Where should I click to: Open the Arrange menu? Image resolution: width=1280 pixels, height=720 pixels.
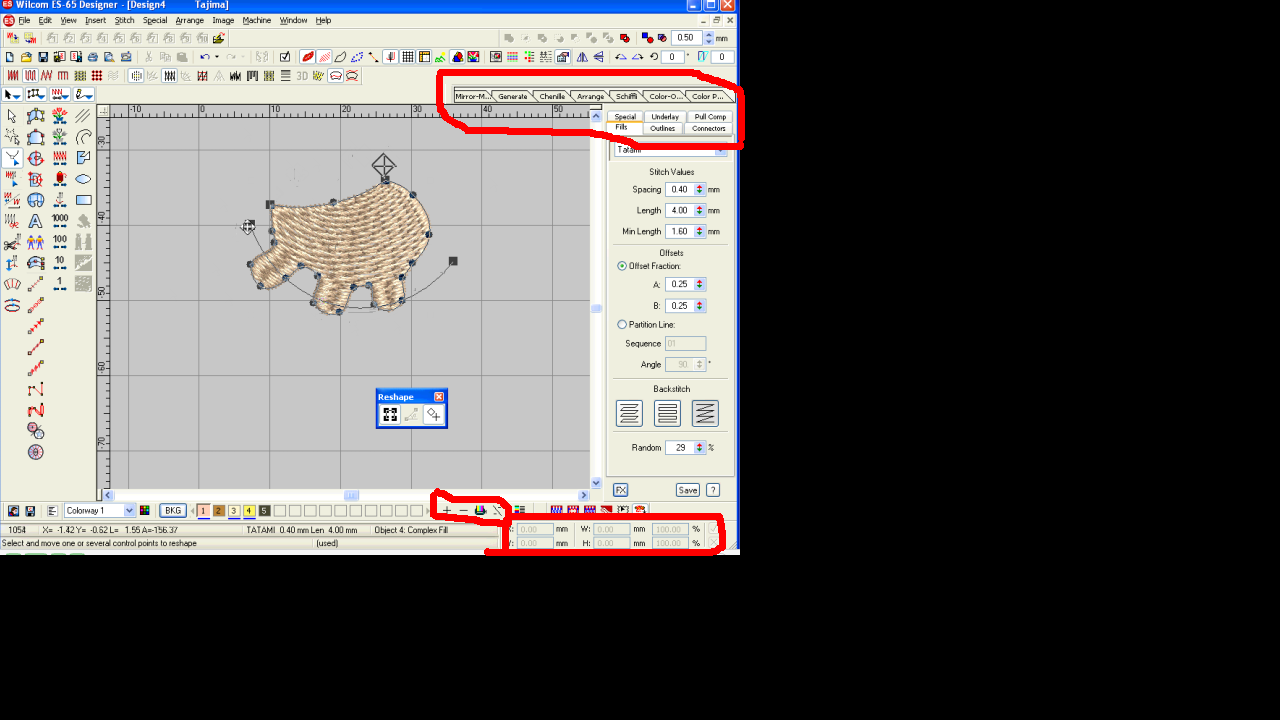coord(189,20)
